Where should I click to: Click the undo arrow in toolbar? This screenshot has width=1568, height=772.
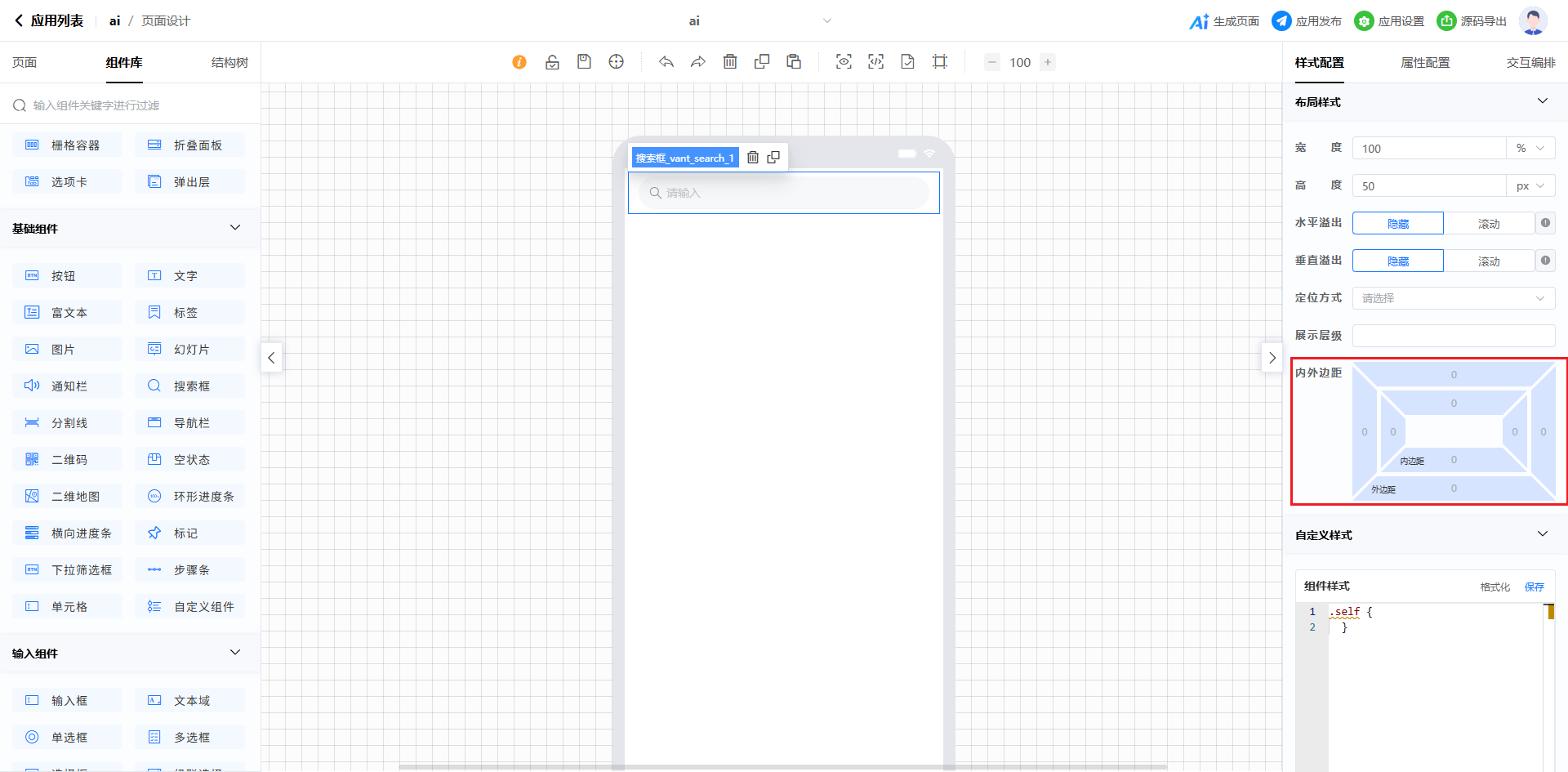[x=666, y=62]
